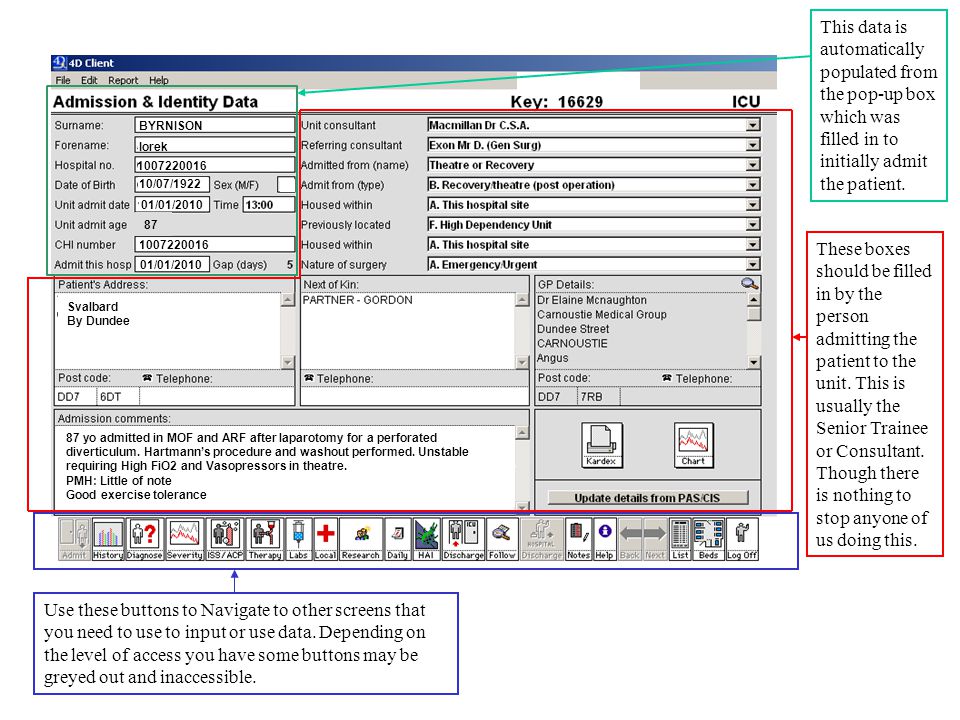The height and width of the screenshot is (720, 960).
Task: Expand Housed within dropdown below Previously located
Action: click(x=753, y=244)
